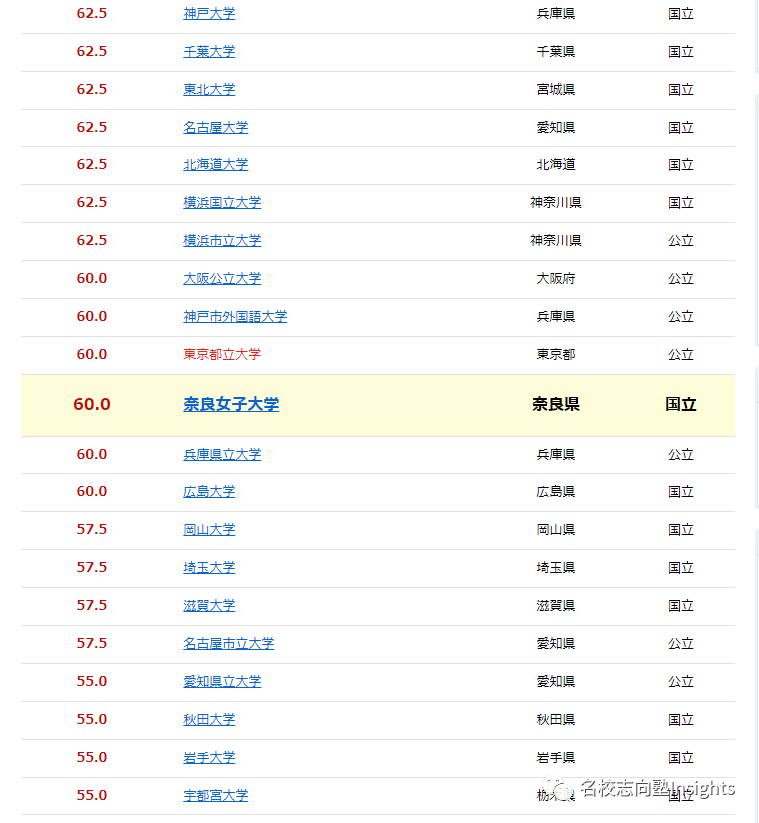Image resolution: width=759 pixels, height=823 pixels.
Task: Open the 横浜市立大学 link
Action: pos(222,240)
